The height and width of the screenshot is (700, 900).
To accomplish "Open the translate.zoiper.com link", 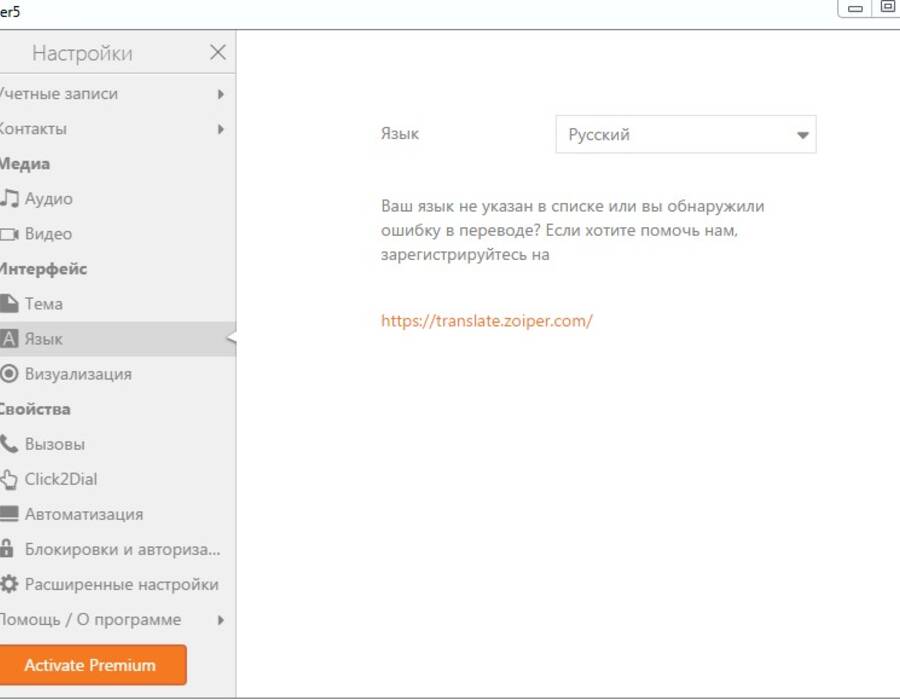I will 487,321.
